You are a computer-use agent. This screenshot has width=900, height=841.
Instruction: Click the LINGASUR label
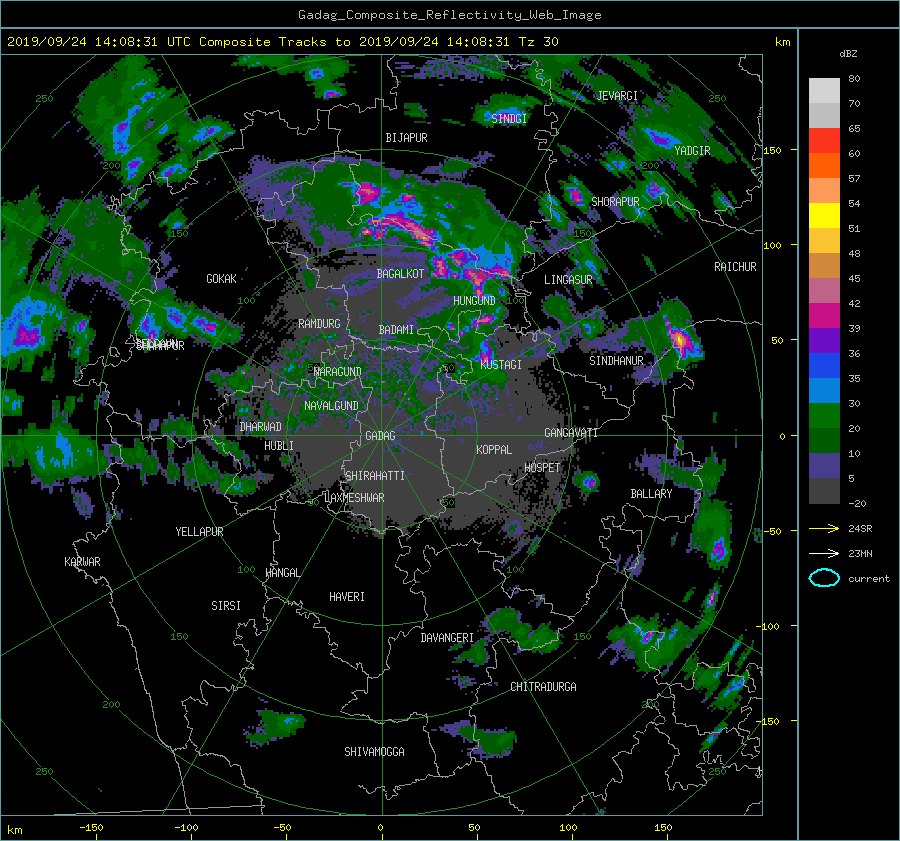pyautogui.click(x=568, y=280)
